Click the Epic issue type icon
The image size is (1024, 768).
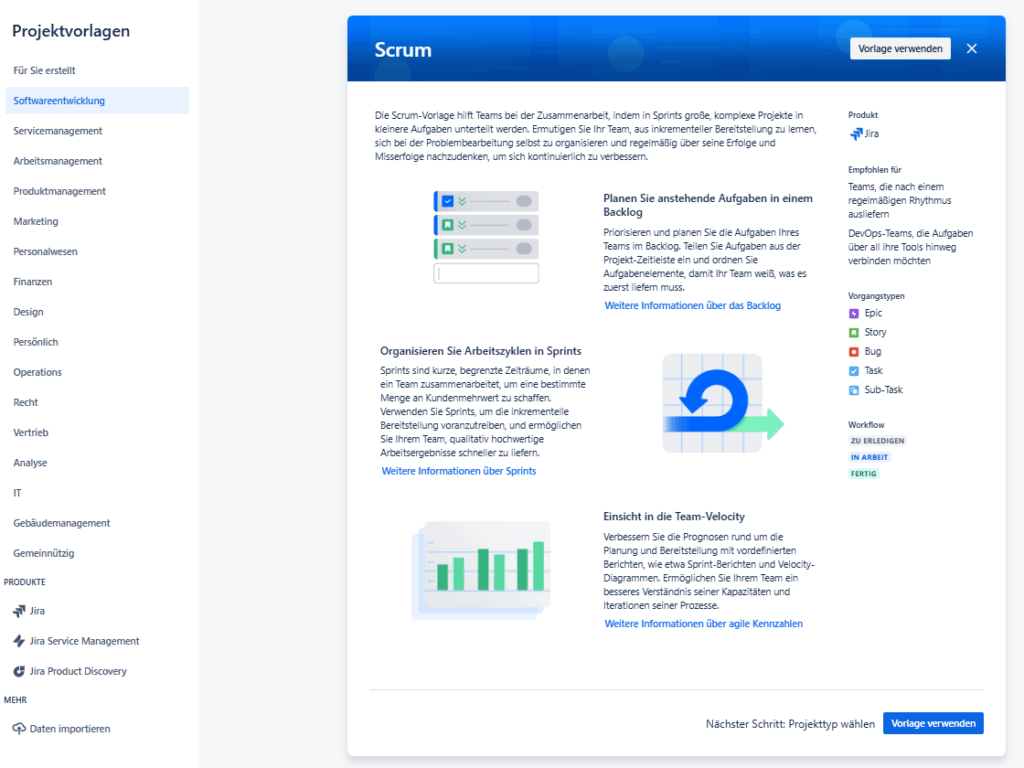[853, 313]
